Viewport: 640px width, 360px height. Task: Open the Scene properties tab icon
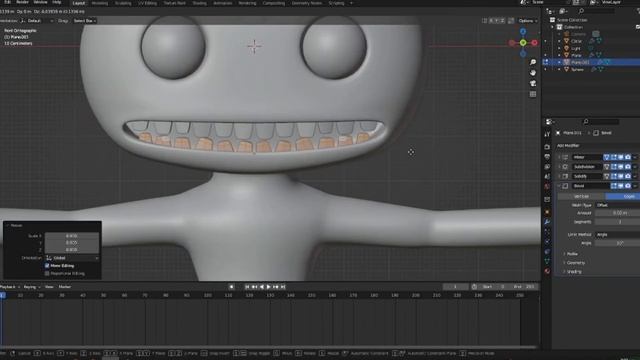pyautogui.click(x=547, y=176)
